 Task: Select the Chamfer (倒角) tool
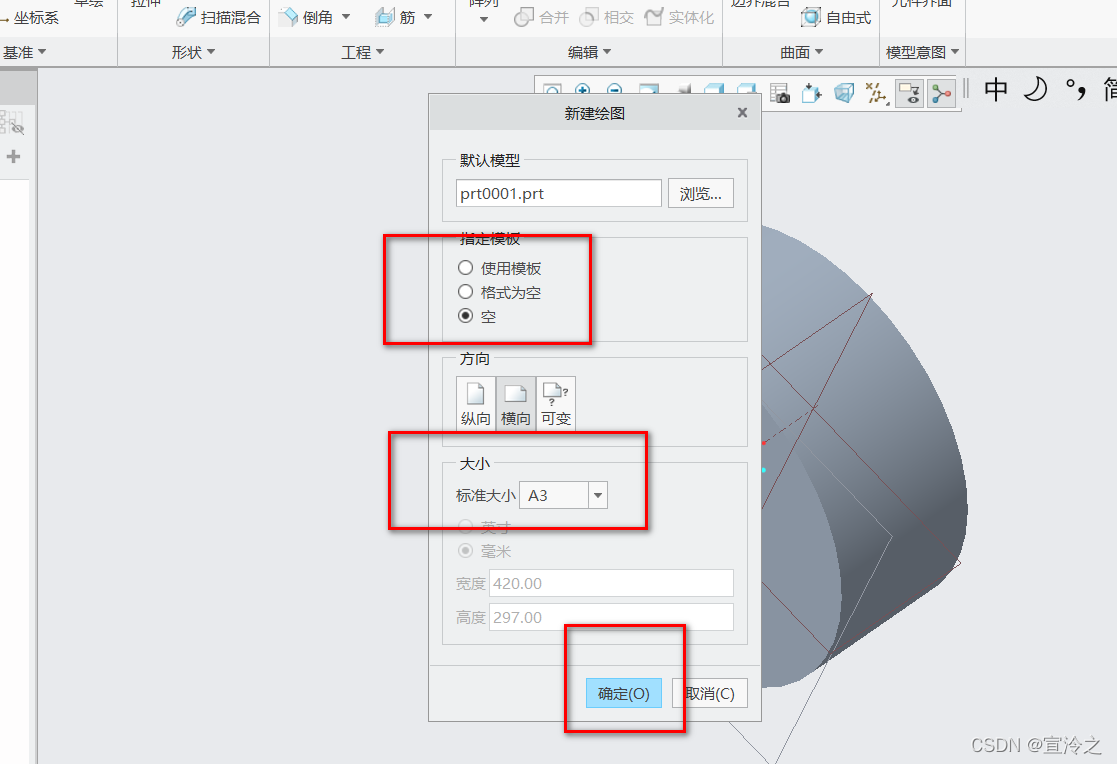coord(306,17)
